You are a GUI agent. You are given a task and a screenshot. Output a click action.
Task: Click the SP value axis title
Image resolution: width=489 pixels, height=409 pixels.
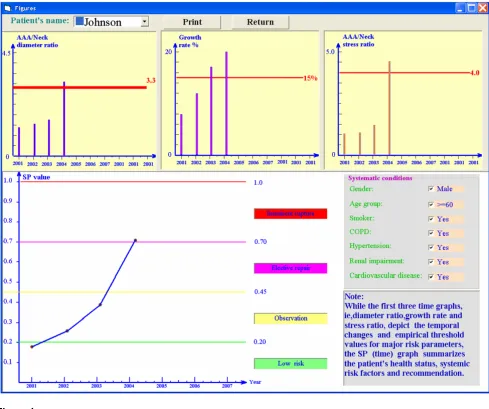[36, 177]
